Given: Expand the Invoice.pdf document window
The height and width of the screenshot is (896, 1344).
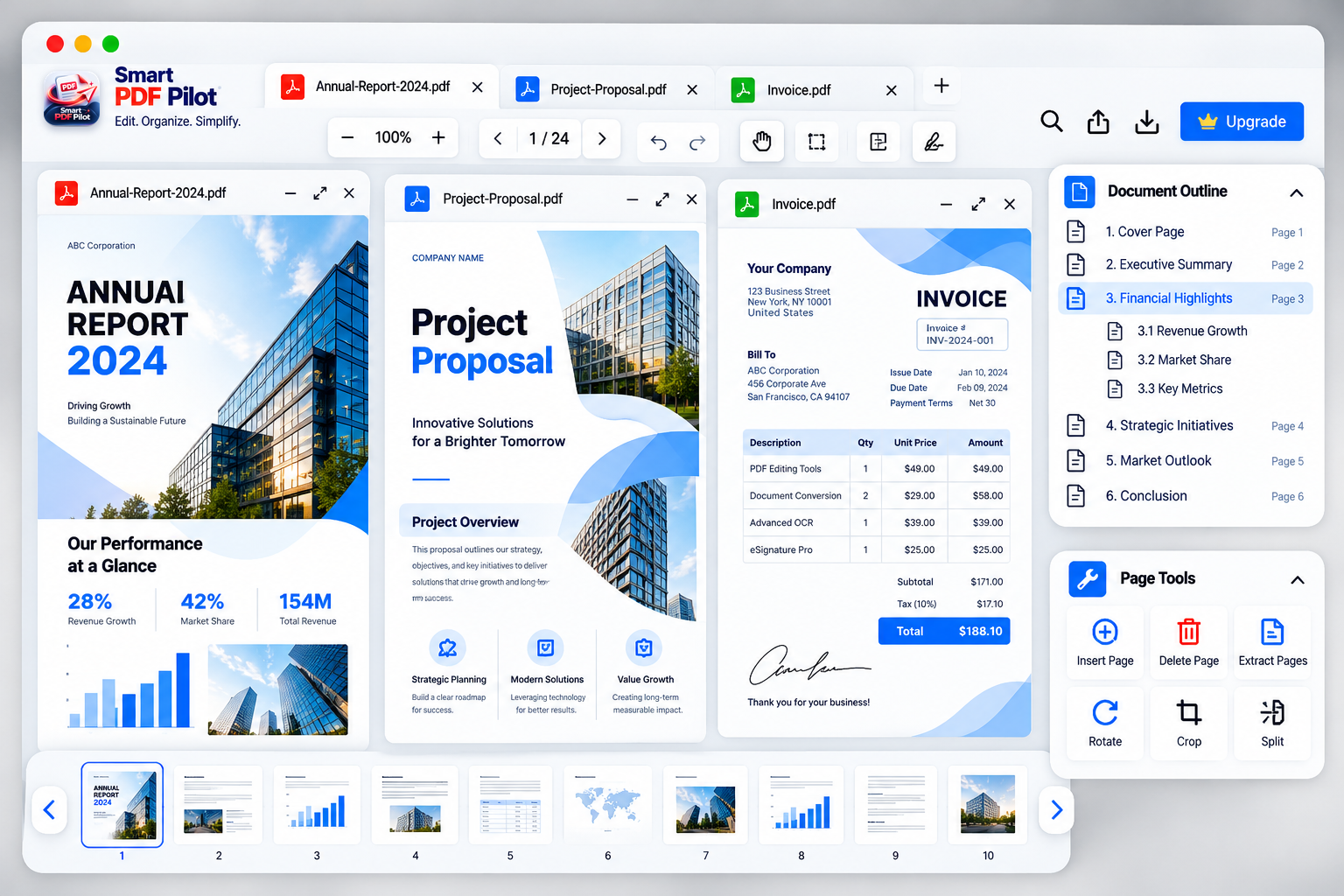Looking at the screenshot, I should pos(978,205).
